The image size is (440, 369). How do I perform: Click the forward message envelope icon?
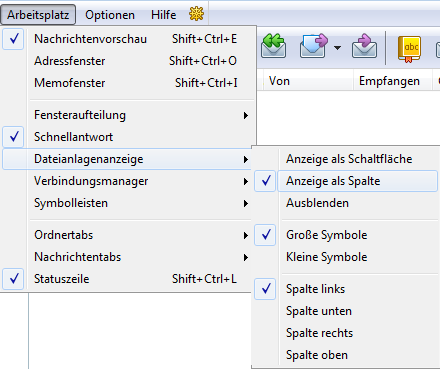tap(313, 46)
